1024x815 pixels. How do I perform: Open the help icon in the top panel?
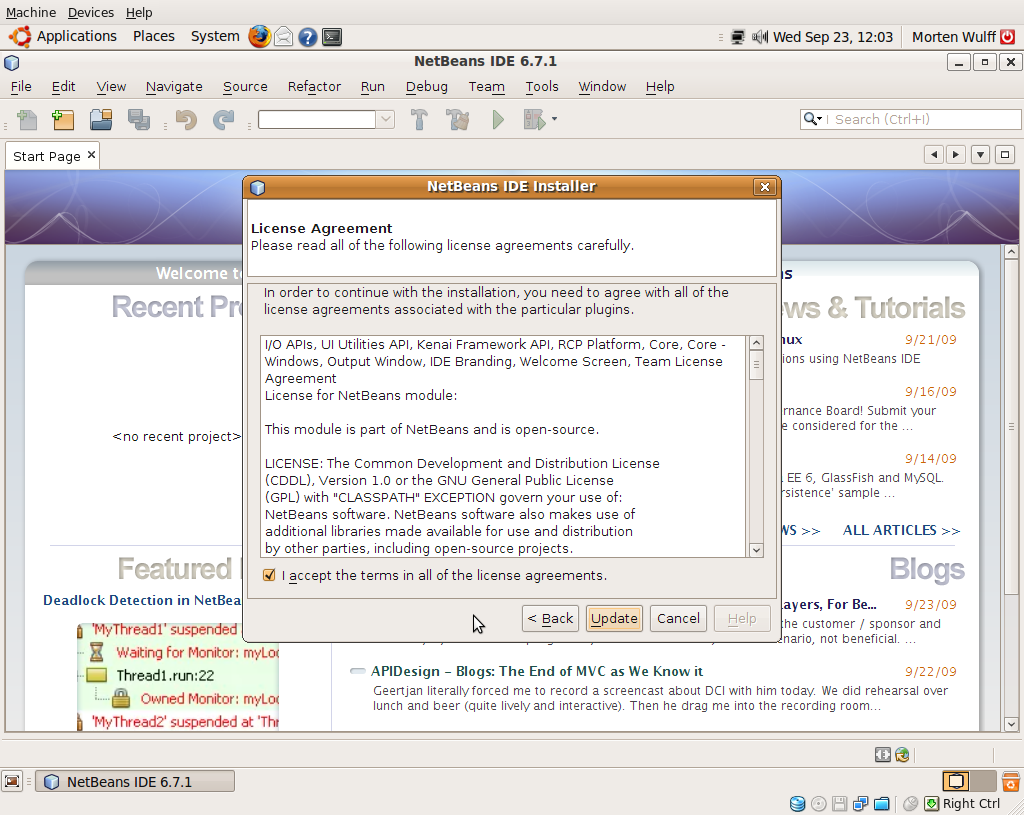point(308,37)
